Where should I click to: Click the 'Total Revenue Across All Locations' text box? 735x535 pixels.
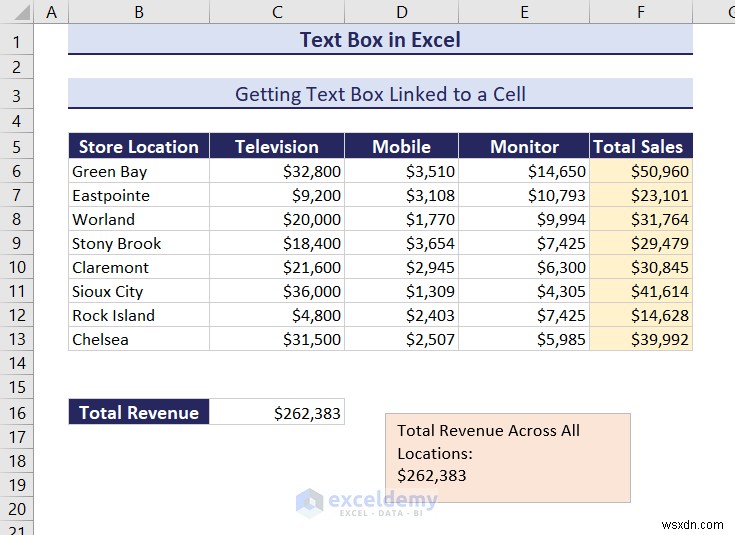(x=508, y=458)
